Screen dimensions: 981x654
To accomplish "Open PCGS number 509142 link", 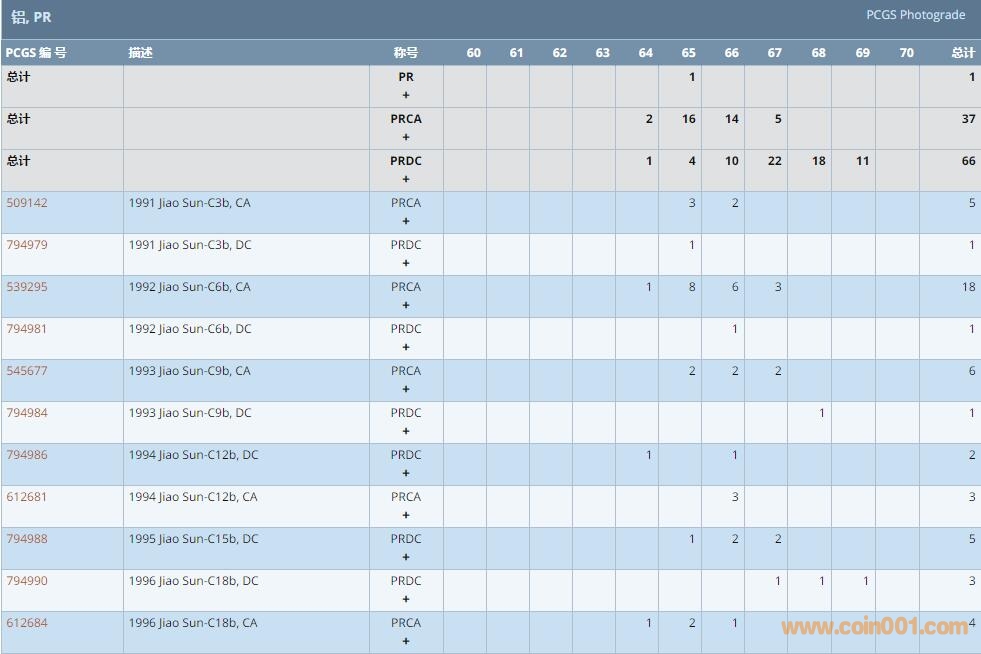I will coord(26,203).
